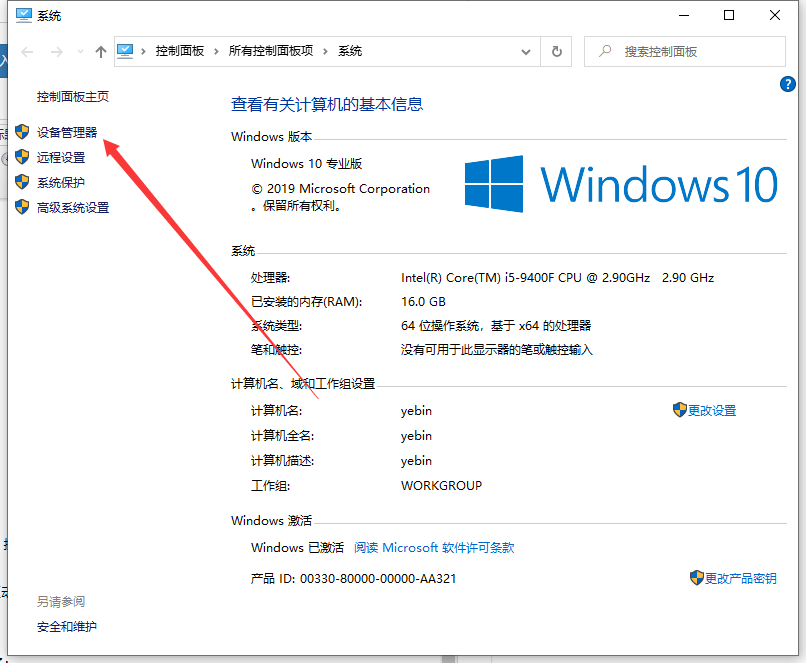Click the shield icon next to 更改产品密钥
Image resolution: width=806 pixels, height=663 pixels.
click(x=697, y=578)
